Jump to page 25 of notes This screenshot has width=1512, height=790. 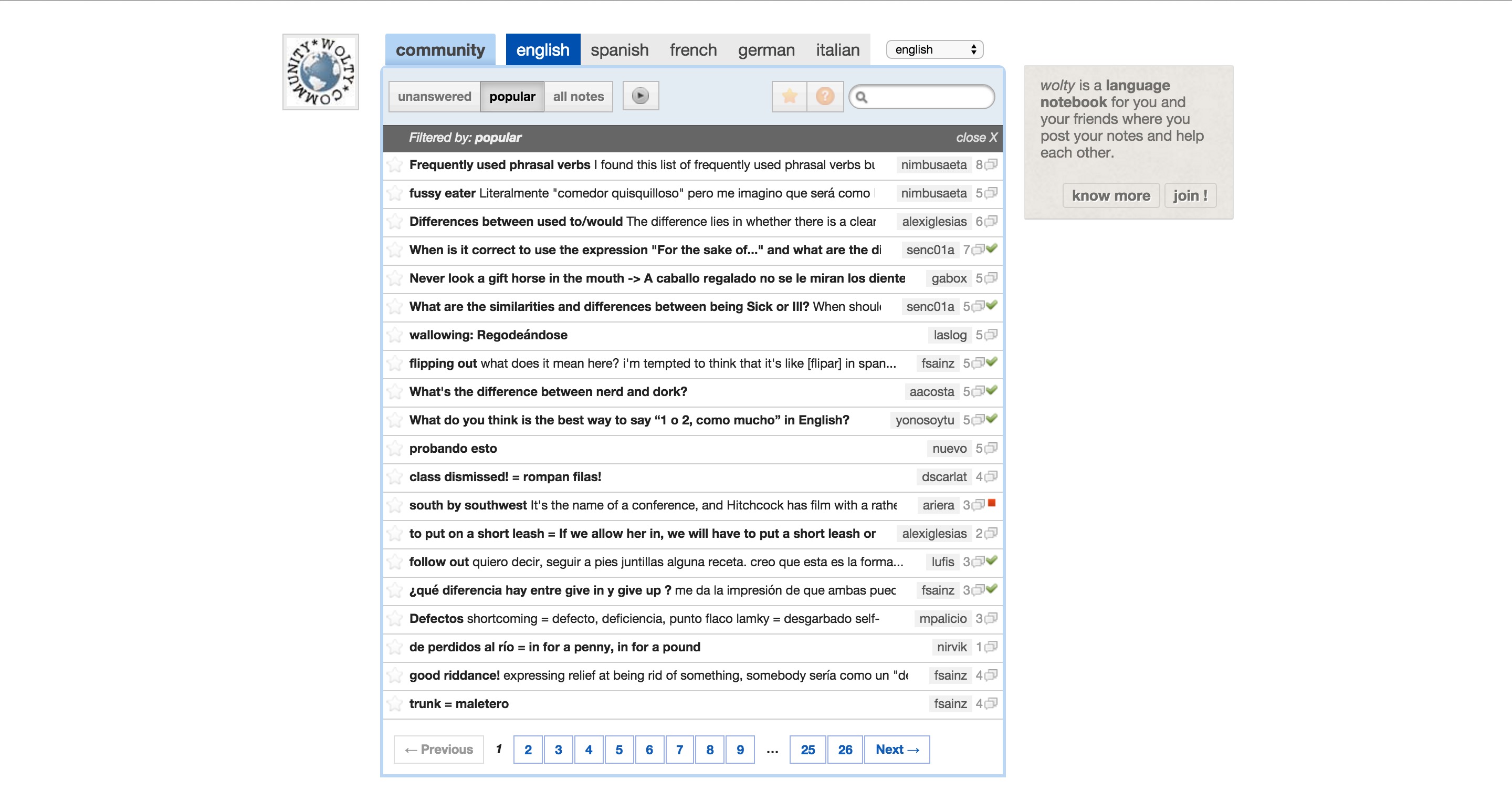click(807, 750)
